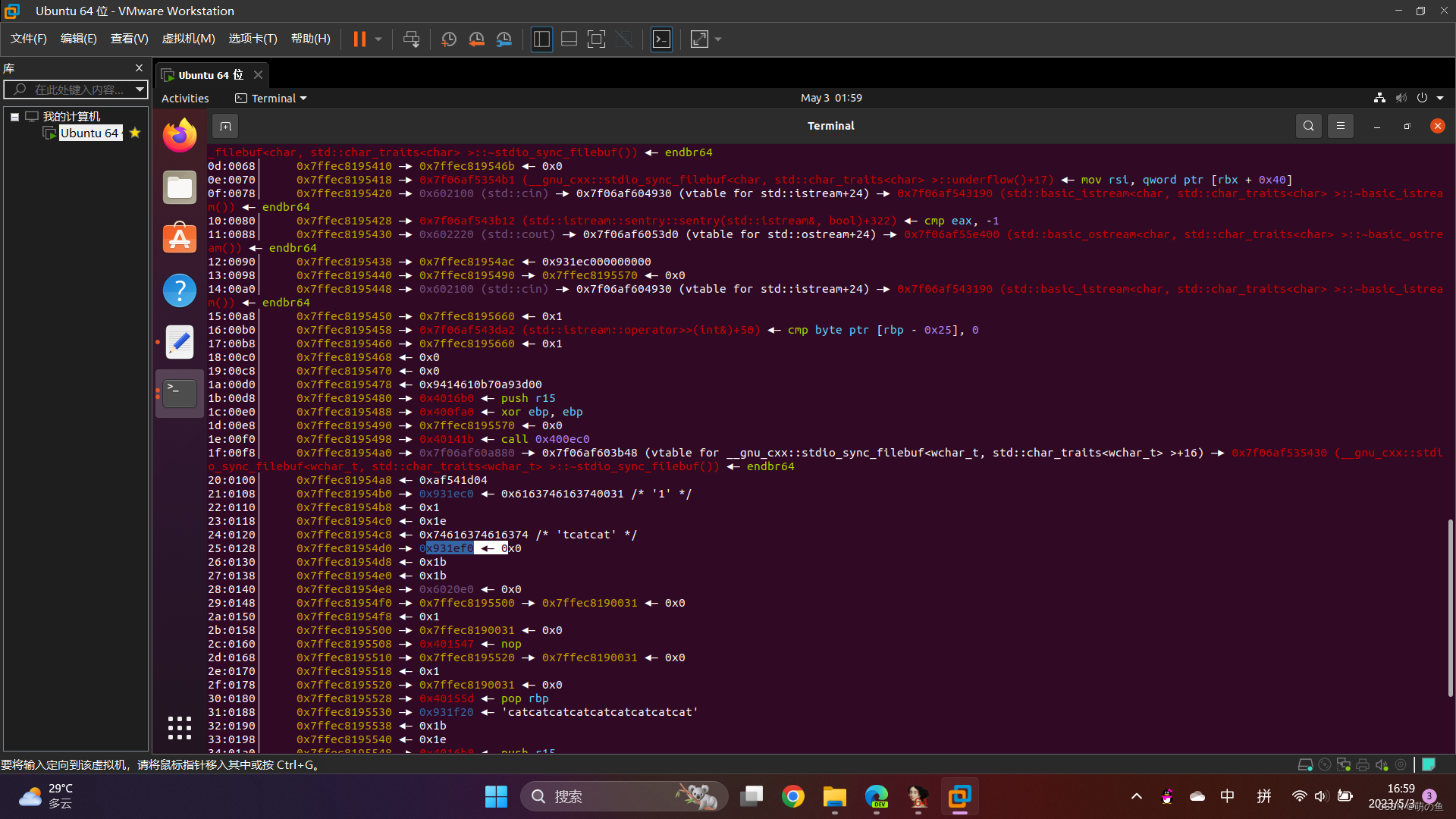Open the Terminal hamburger menu
This screenshot has width=1456, height=819.
pyautogui.click(x=1340, y=126)
